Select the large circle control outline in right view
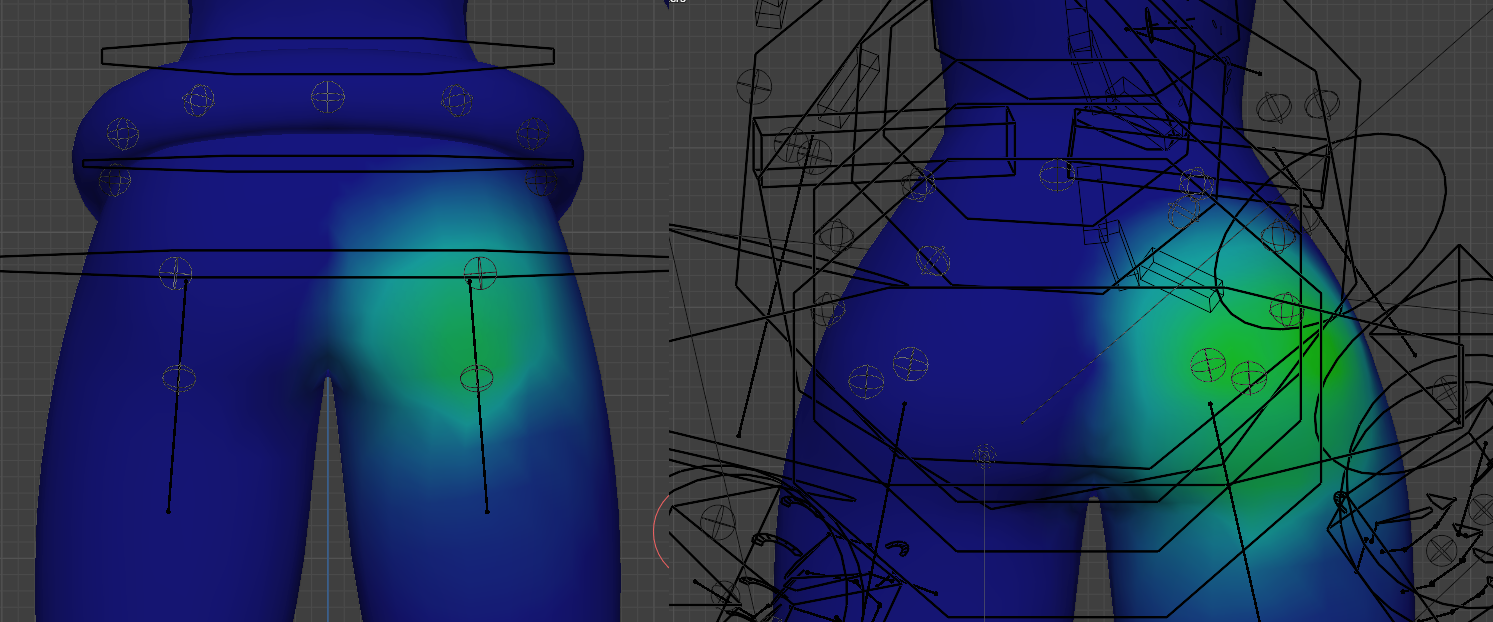The height and width of the screenshot is (622, 1493). pyautogui.click(x=1330, y=232)
